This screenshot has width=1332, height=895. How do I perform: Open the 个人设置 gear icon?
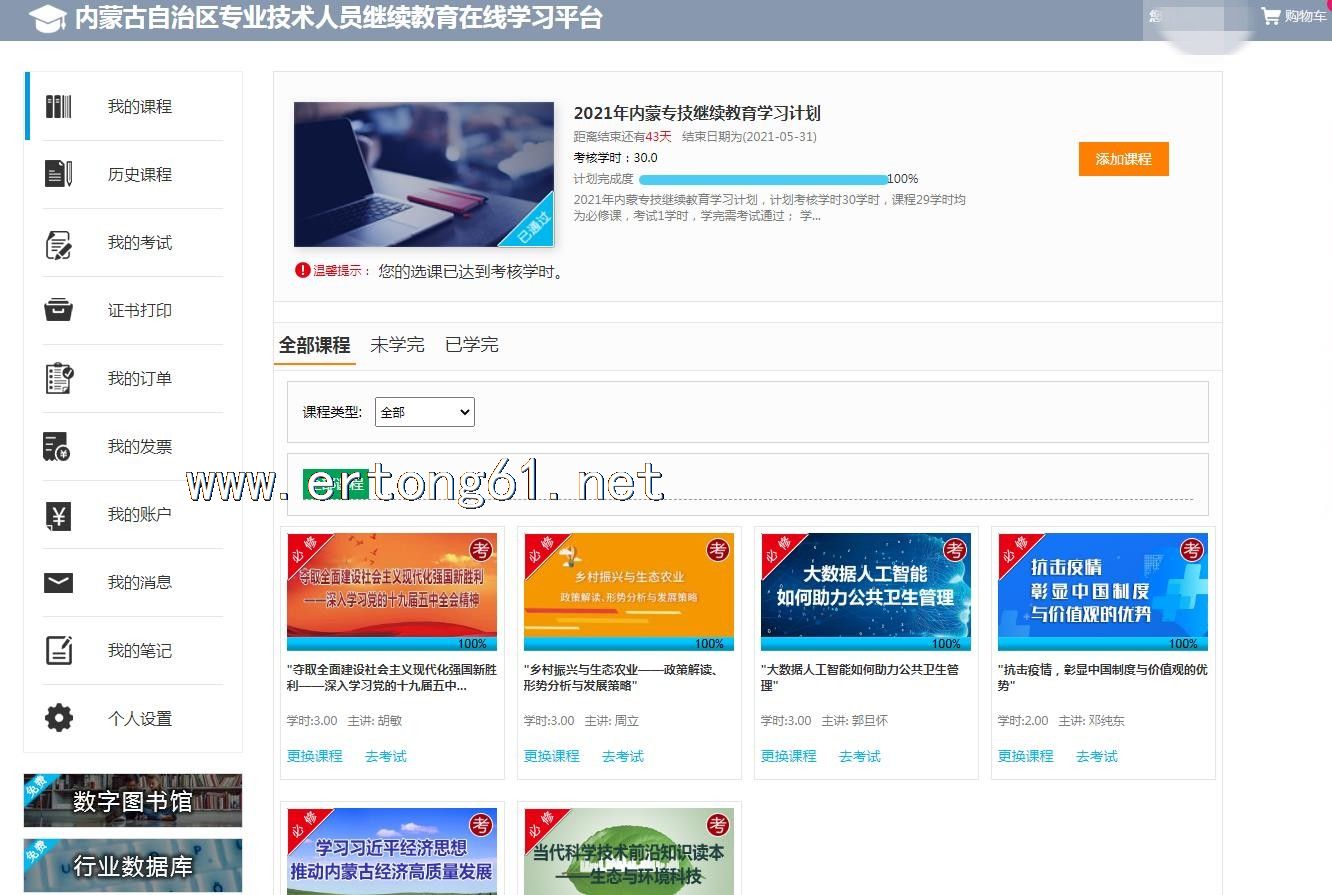(59, 718)
